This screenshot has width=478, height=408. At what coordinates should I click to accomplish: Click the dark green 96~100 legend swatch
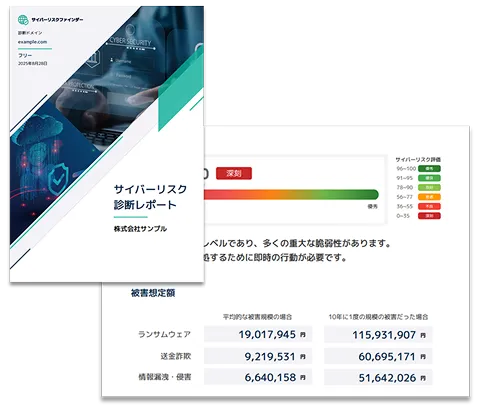pyautogui.click(x=429, y=169)
